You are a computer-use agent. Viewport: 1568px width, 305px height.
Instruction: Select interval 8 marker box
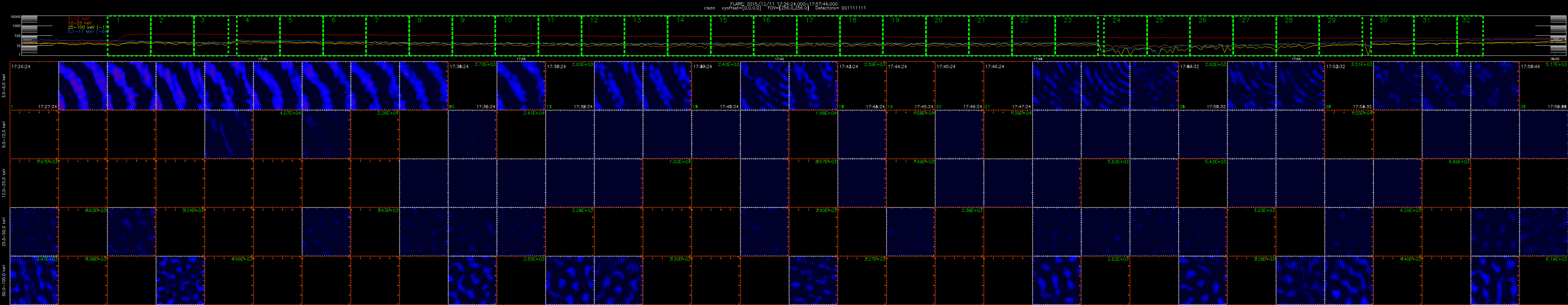431,37
